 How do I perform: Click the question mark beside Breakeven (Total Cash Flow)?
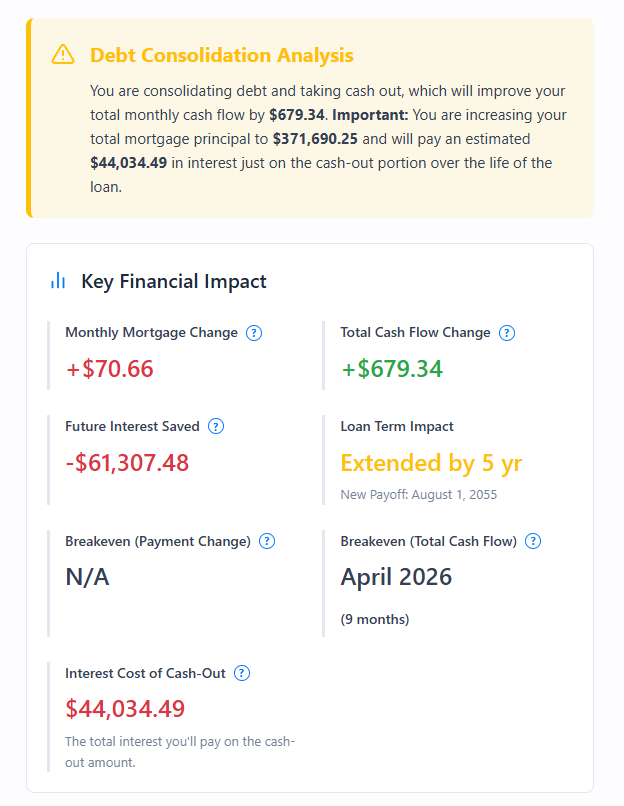[x=533, y=541]
